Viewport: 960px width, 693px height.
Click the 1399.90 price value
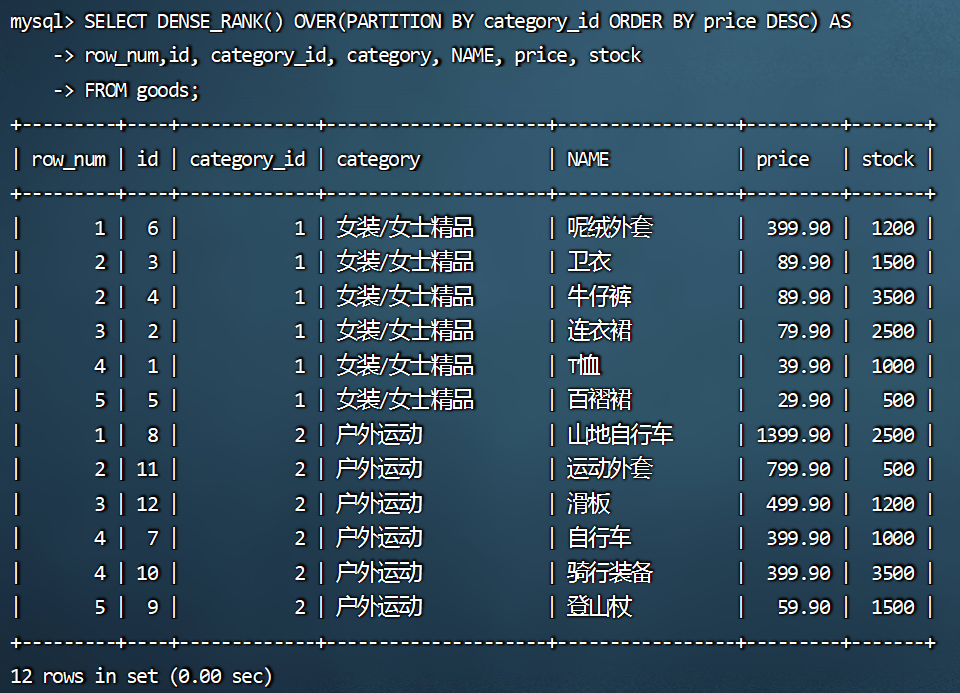793,435
